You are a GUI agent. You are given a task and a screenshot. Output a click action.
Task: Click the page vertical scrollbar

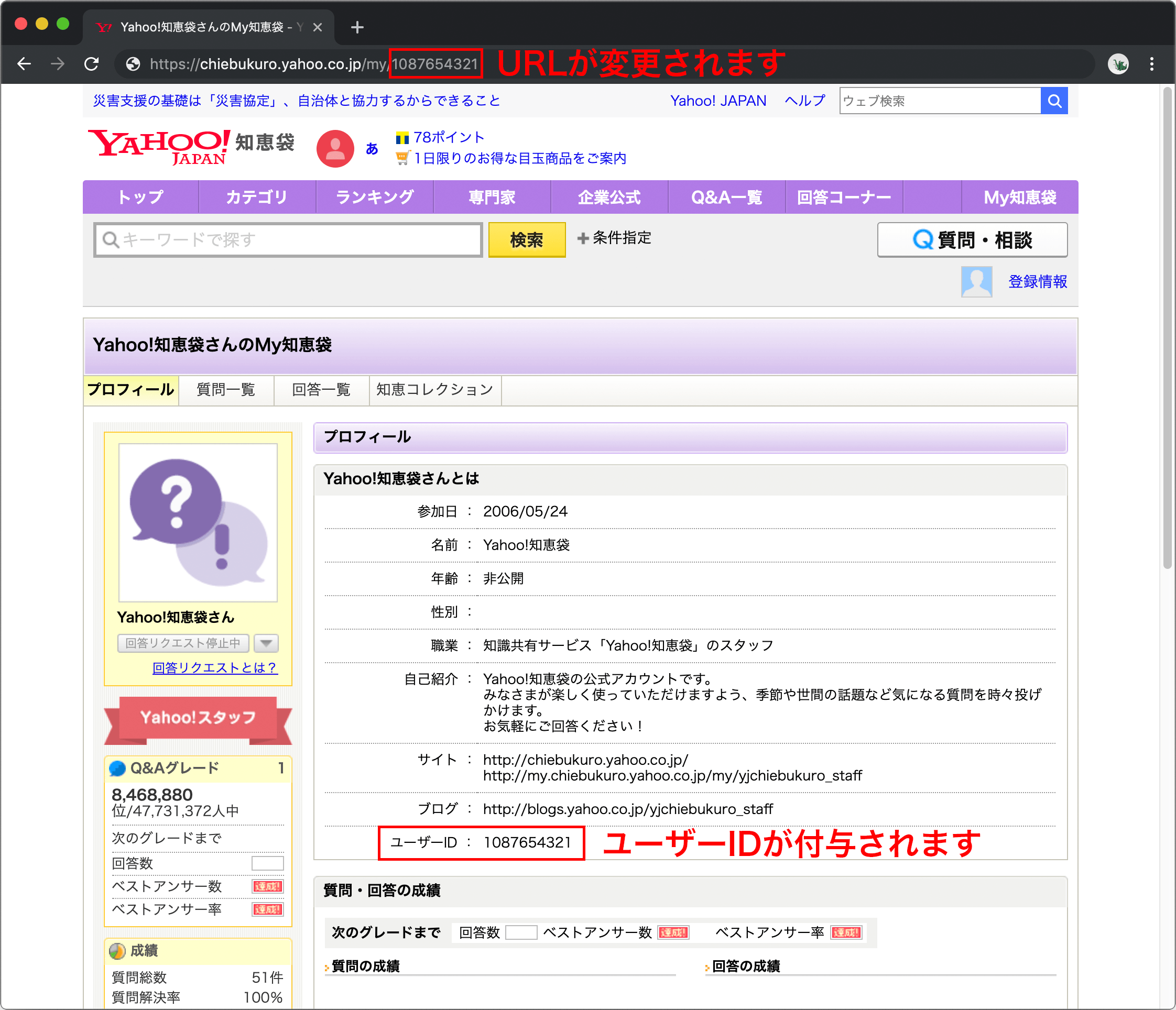[x=1167, y=327]
